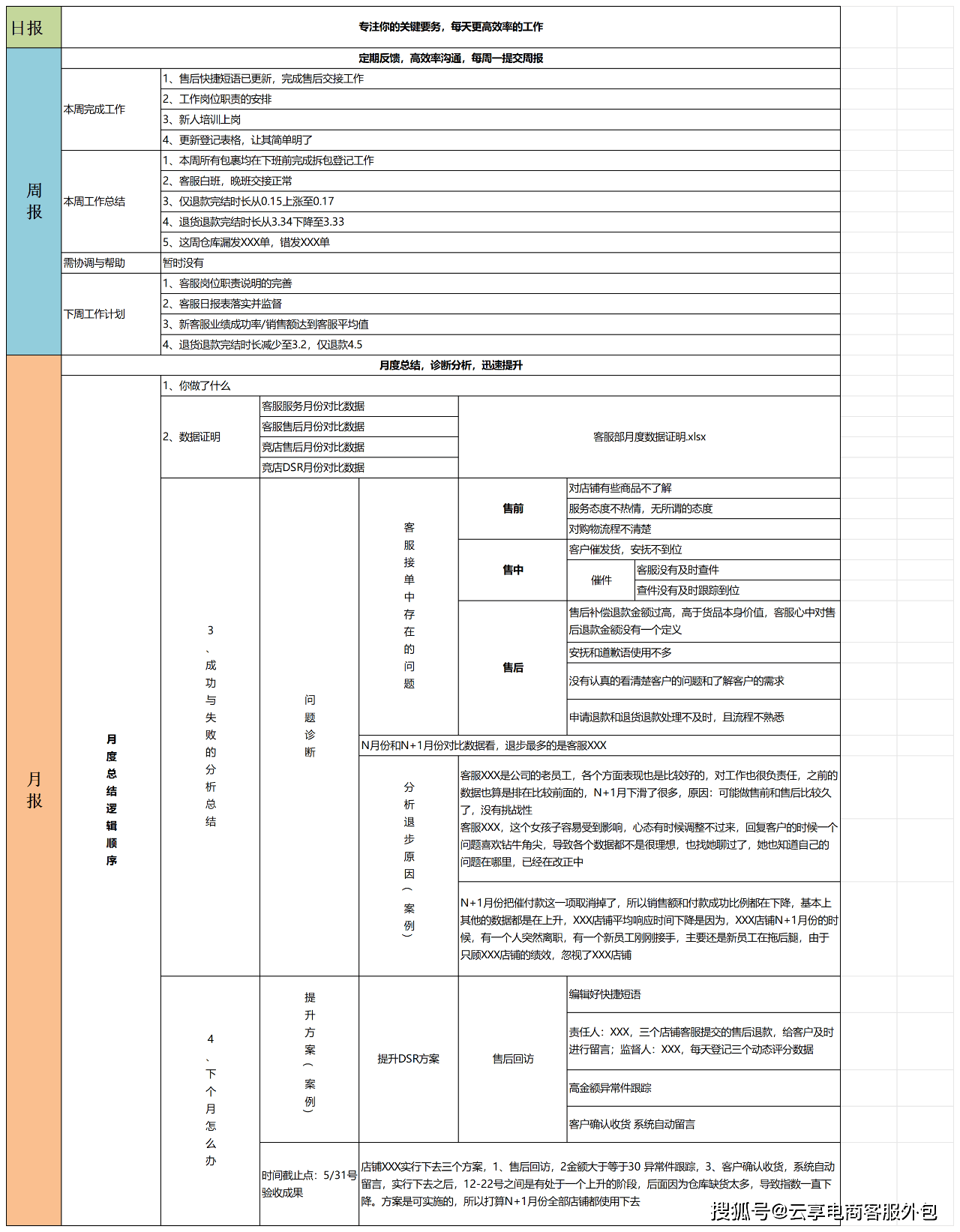Select the 1、你做了什么 row

click(500, 385)
